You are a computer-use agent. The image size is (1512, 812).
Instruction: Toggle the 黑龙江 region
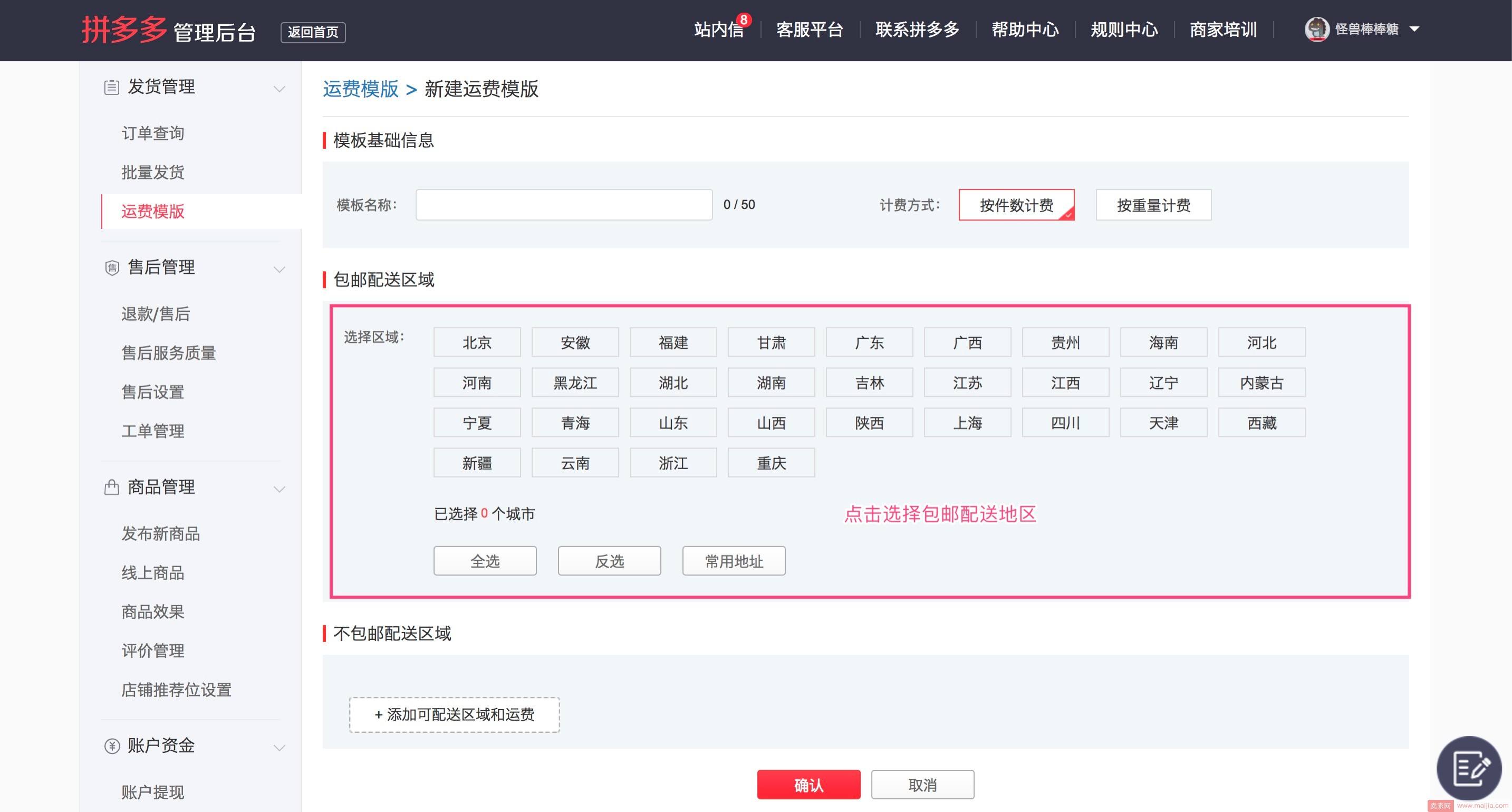click(x=575, y=383)
